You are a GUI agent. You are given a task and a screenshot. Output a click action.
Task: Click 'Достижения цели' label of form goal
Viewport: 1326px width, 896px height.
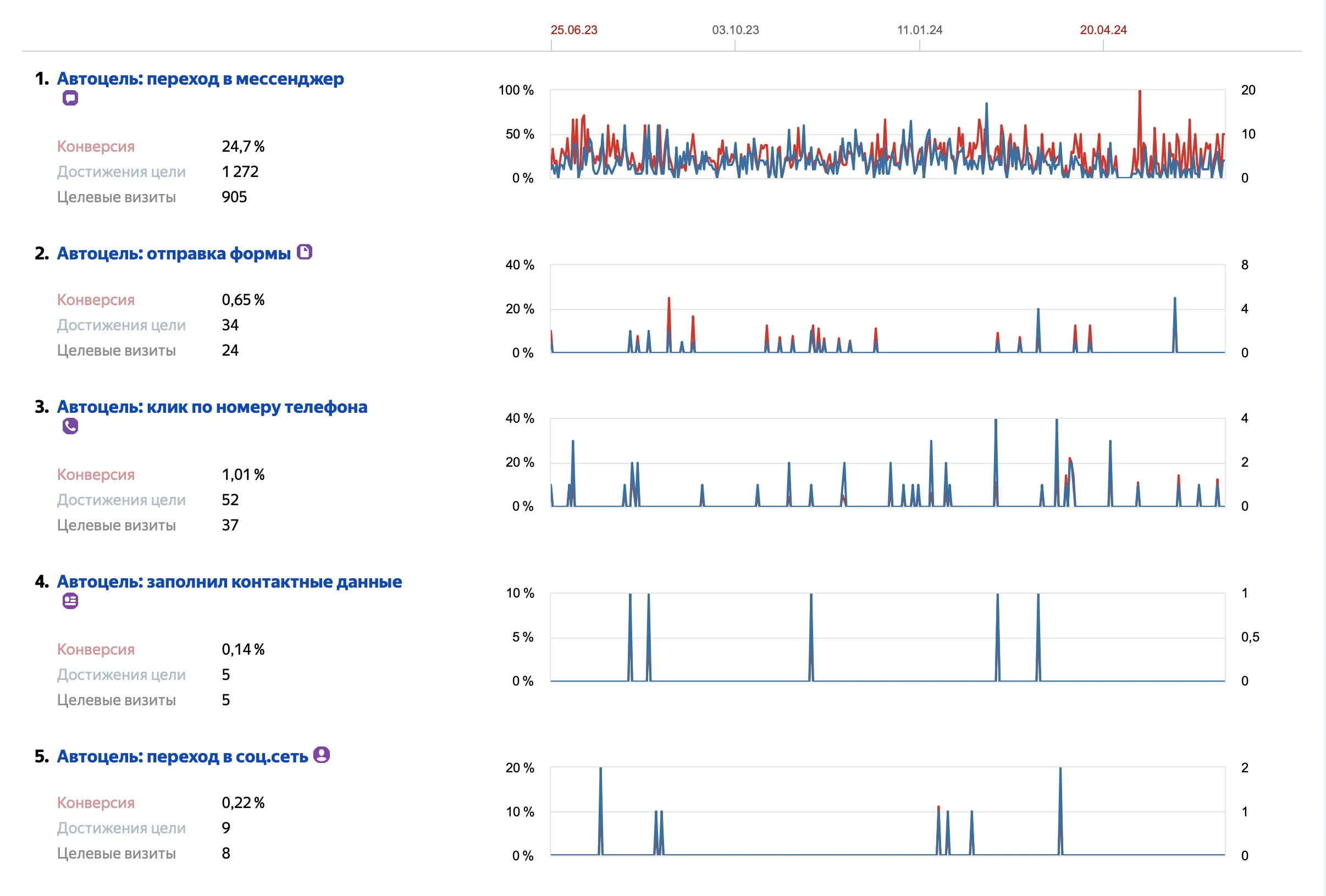121,325
